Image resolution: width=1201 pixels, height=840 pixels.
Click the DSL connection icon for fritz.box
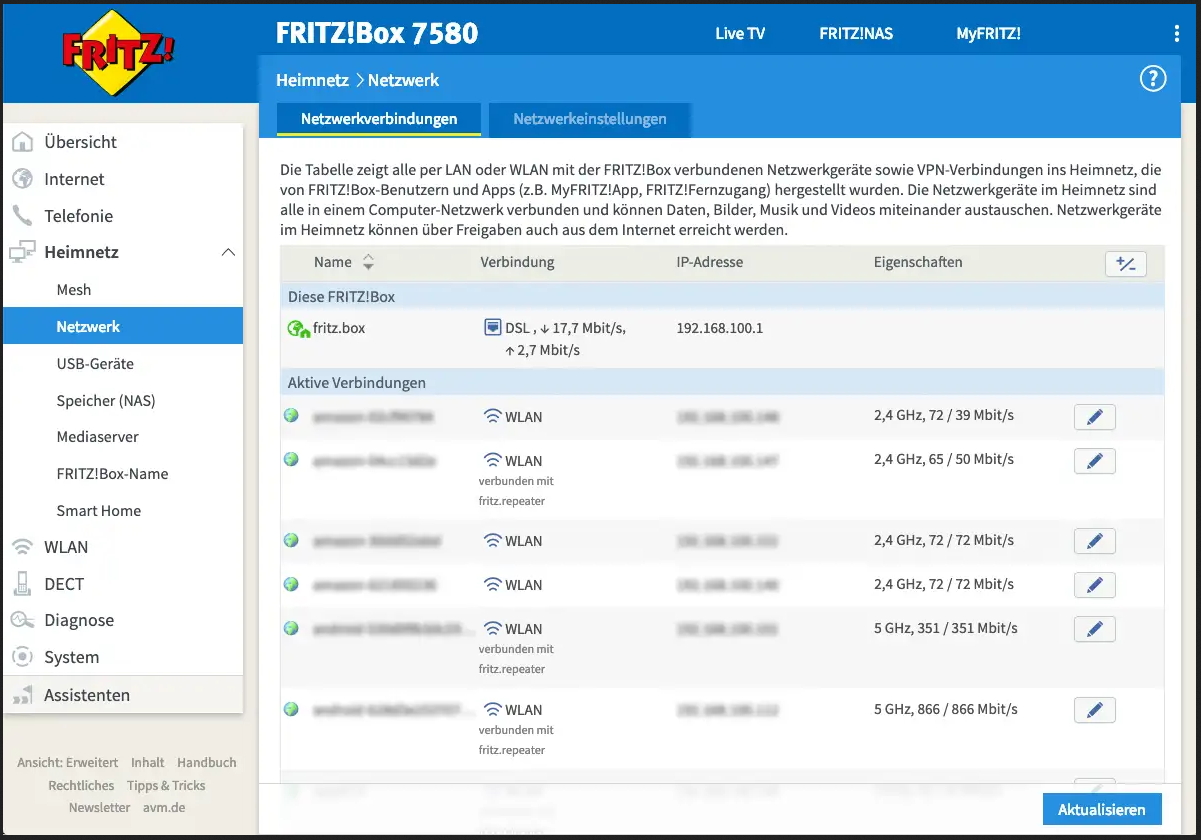click(x=491, y=327)
